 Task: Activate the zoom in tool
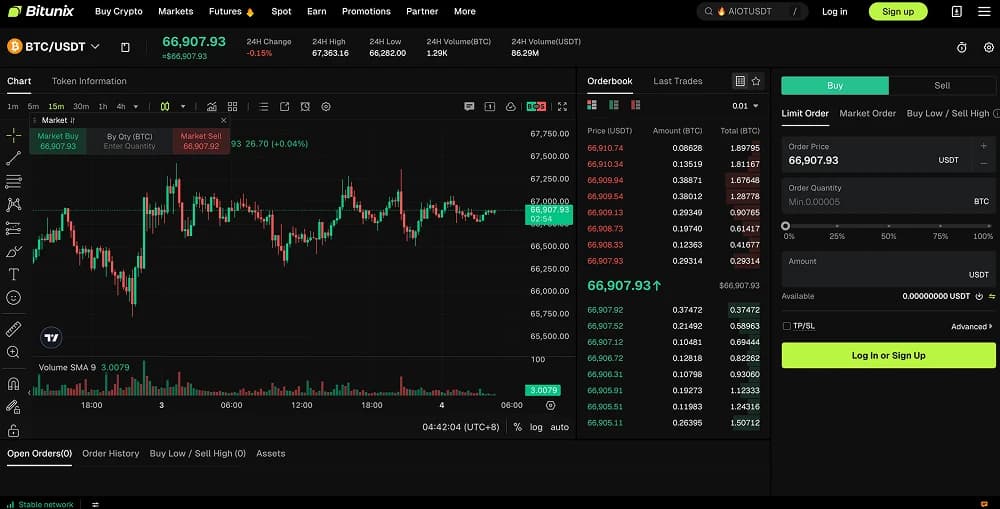(13, 352)
